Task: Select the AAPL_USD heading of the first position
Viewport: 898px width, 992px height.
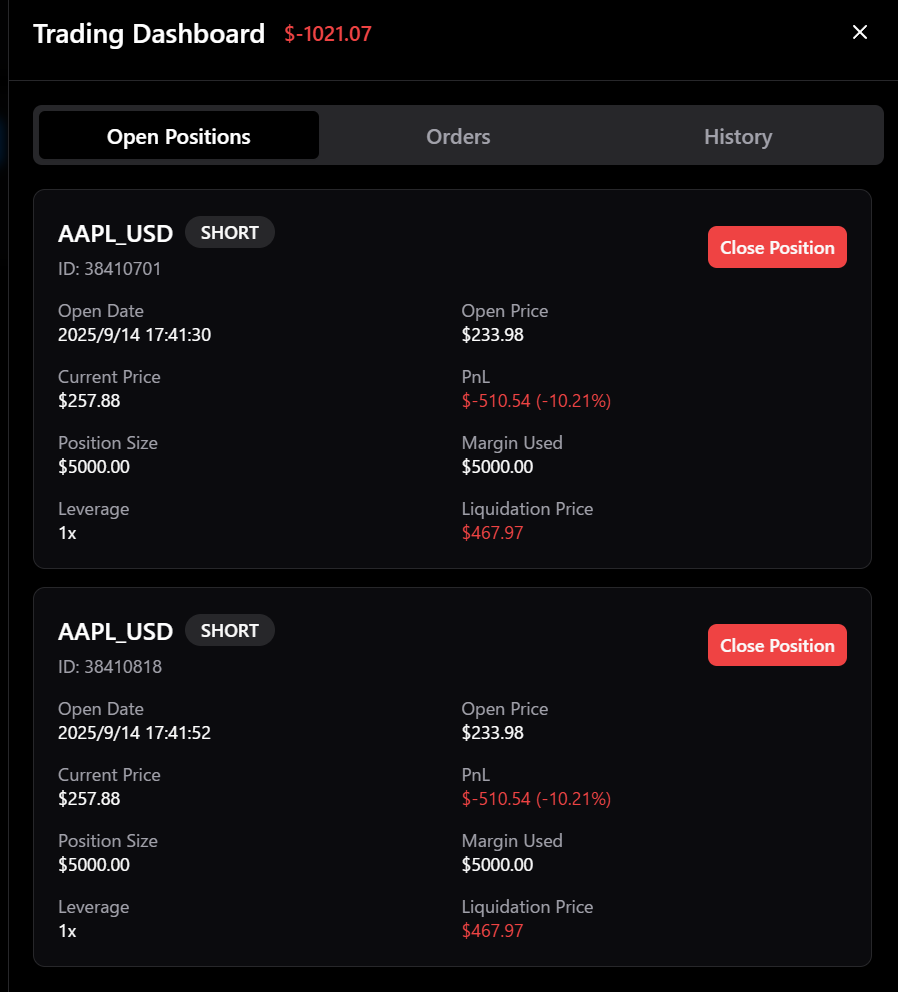Action: point(116,234)
